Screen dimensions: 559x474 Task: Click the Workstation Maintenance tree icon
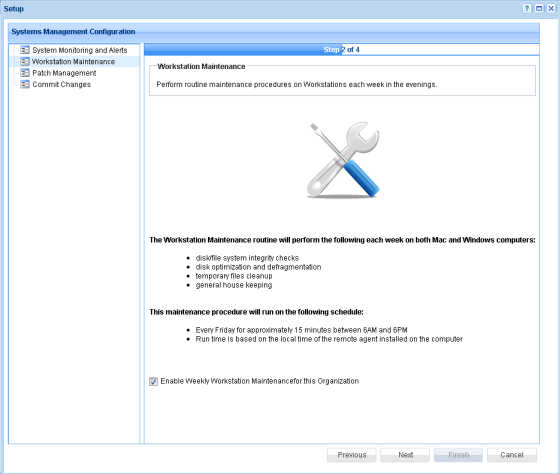click(x=25, y=61)
